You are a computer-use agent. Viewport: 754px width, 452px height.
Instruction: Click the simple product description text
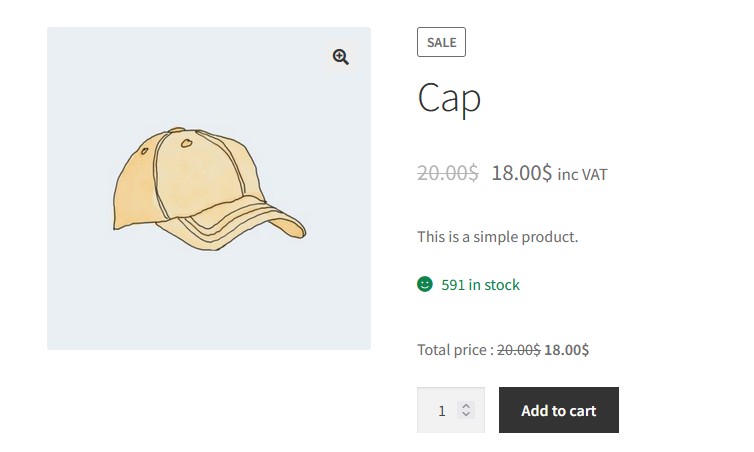pos(497,237)
